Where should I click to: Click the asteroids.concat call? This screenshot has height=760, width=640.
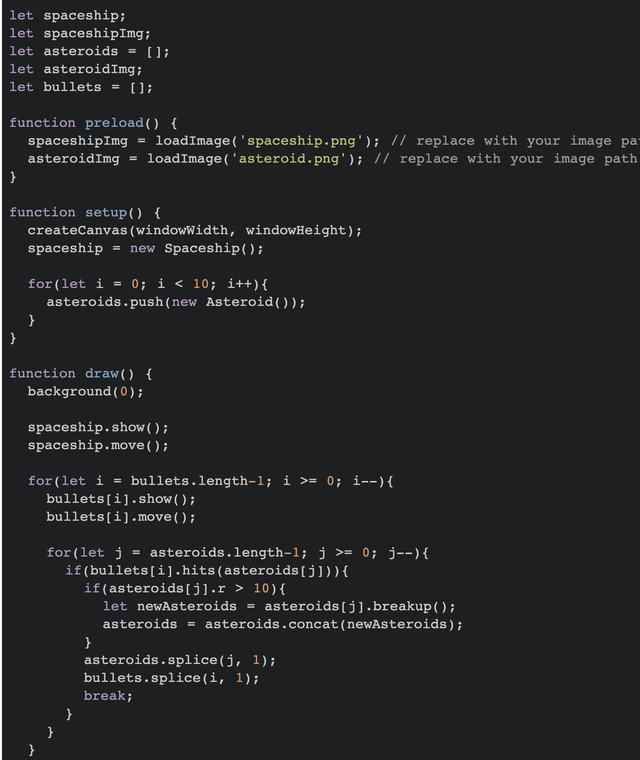click(333, 624)
